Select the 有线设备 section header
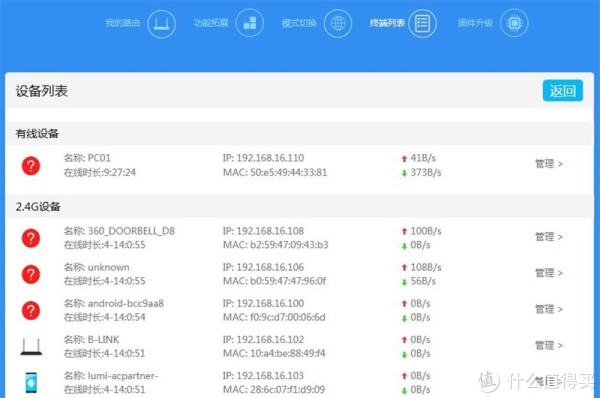Image resolution: width=600 pixels, height=398 pixels. (37, 134)
